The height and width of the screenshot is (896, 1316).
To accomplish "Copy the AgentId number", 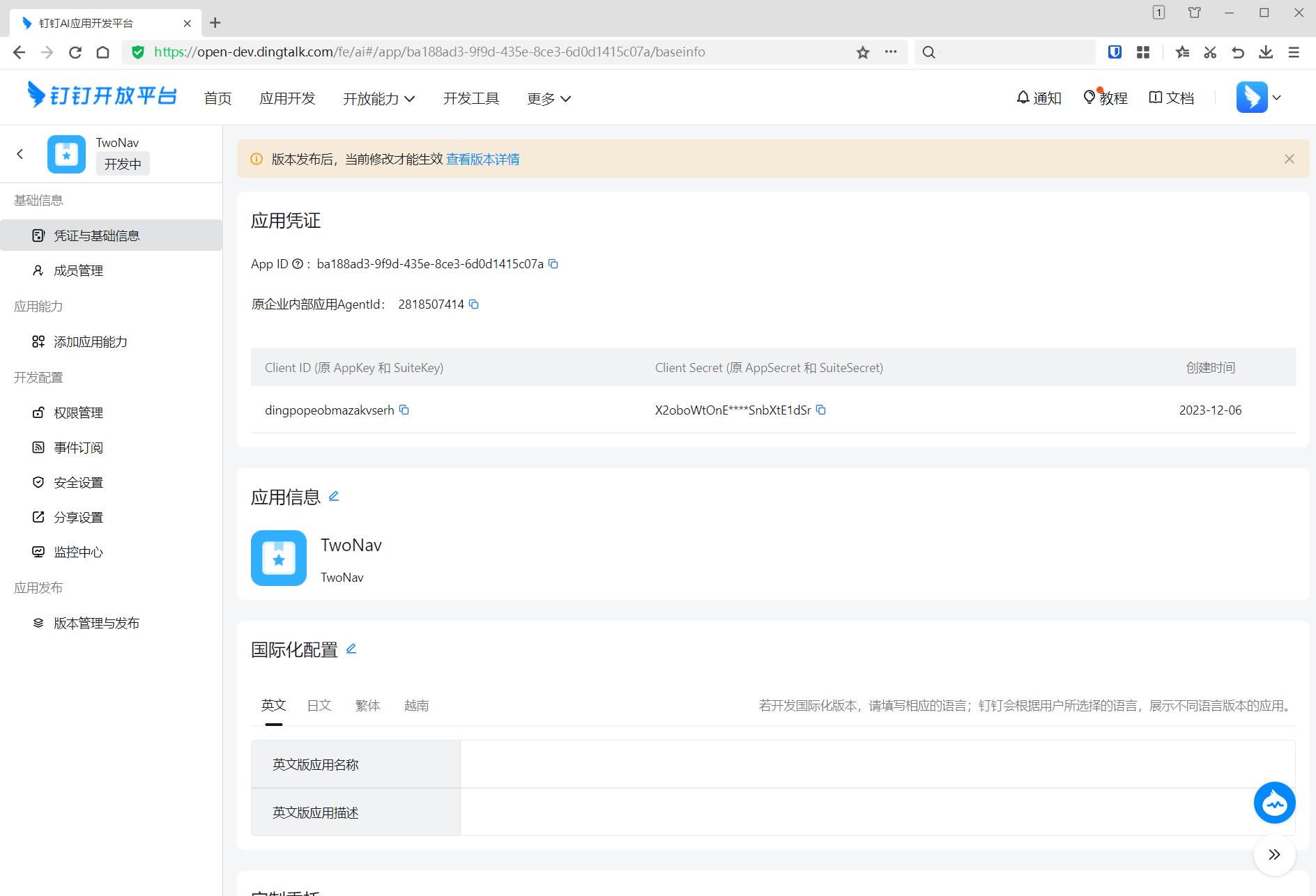I will tap(474, 304).
